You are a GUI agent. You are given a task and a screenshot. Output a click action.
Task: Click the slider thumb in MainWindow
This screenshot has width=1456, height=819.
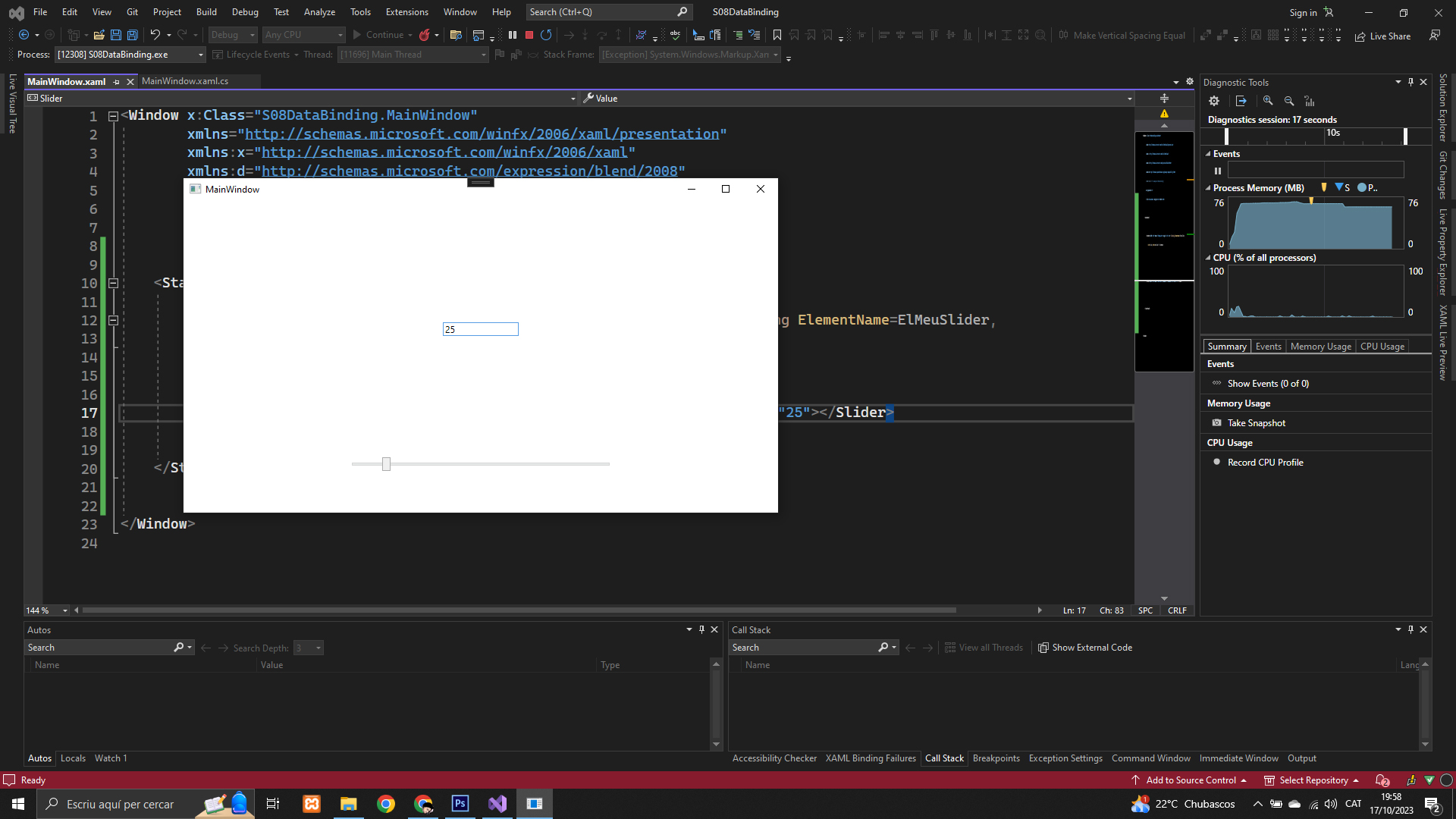[x=386, y=464]
